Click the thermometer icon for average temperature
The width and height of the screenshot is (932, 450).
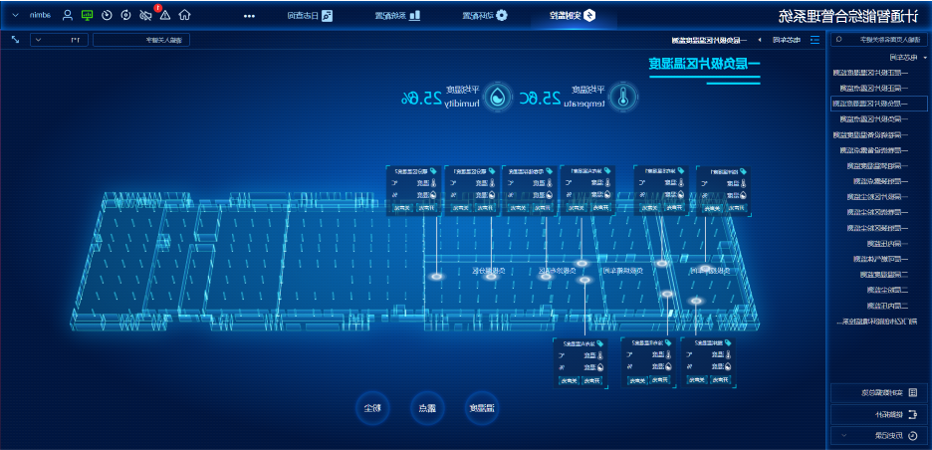623,97
